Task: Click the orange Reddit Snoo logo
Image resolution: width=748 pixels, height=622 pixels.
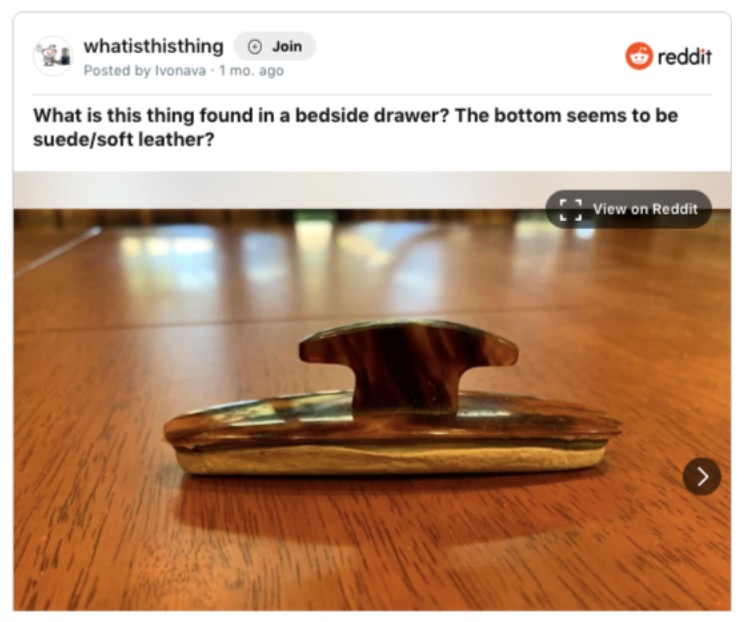Action: 639,56
